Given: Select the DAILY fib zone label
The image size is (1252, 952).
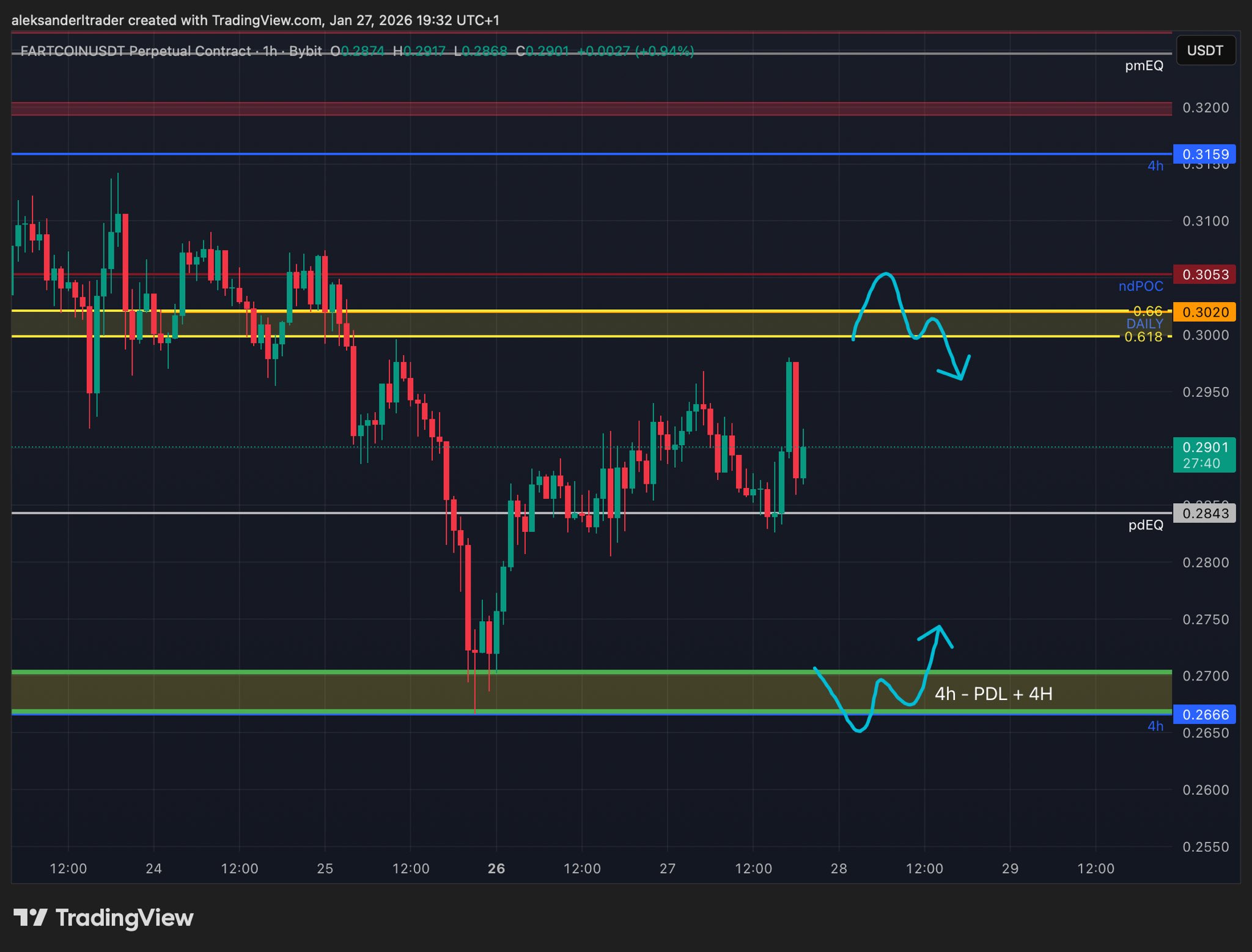Looking at the screenshot, I should click(x=1144, y=324).
